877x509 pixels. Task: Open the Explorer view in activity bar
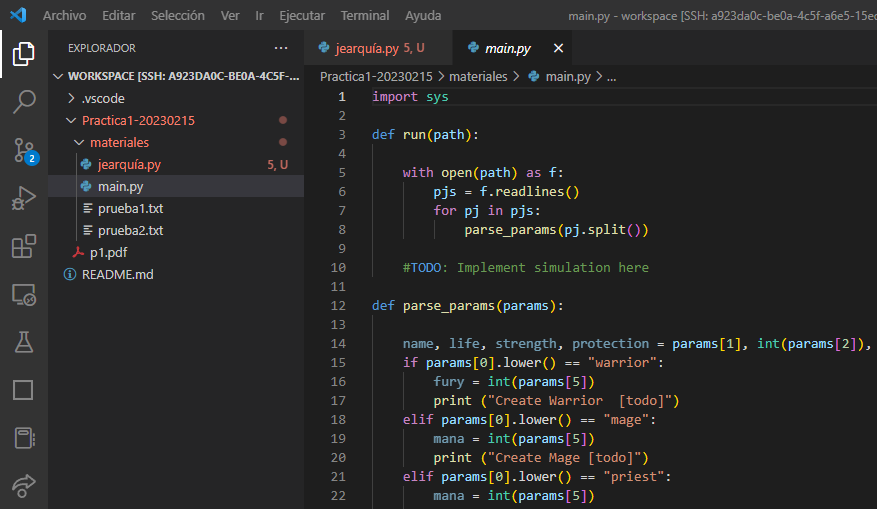[x=23, y=54]
